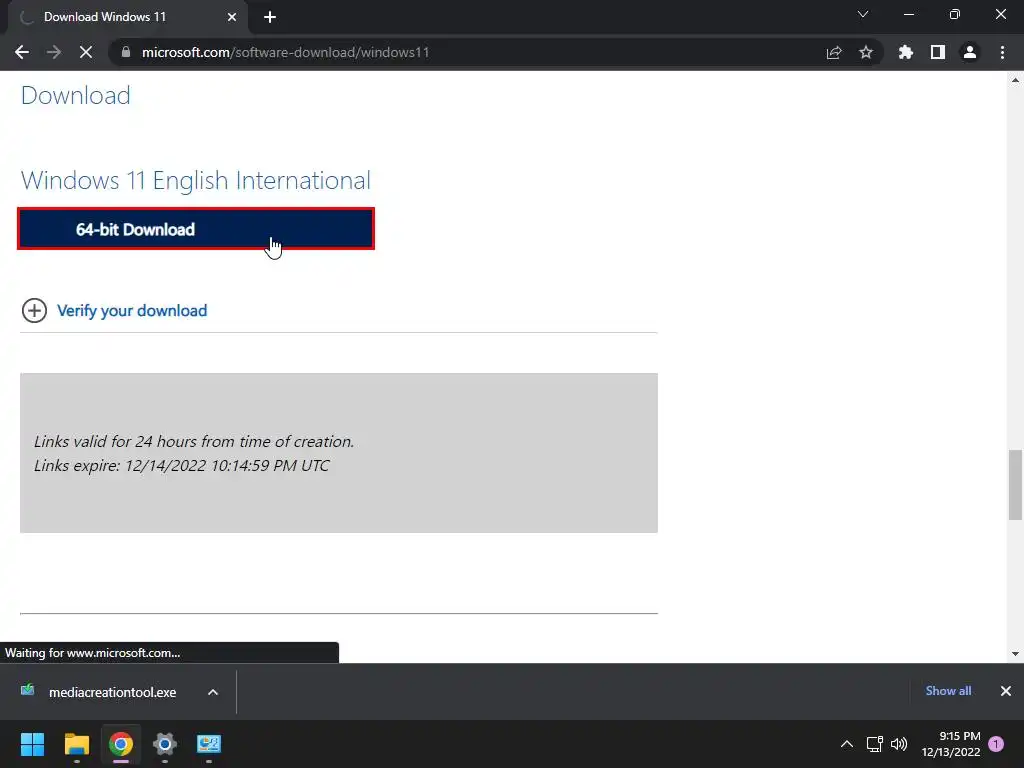Go back to the previous page
Image resolution: width=1024 pixels, height=768 pixels.
(x=22, y=52)
